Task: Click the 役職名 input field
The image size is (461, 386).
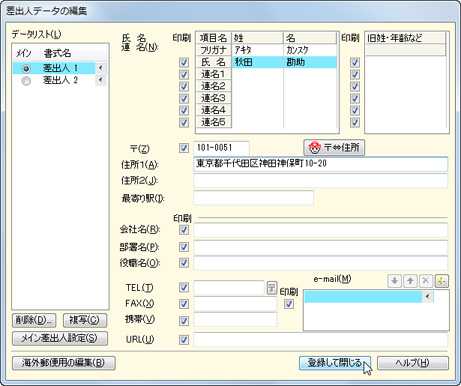Action: [321, 263]
